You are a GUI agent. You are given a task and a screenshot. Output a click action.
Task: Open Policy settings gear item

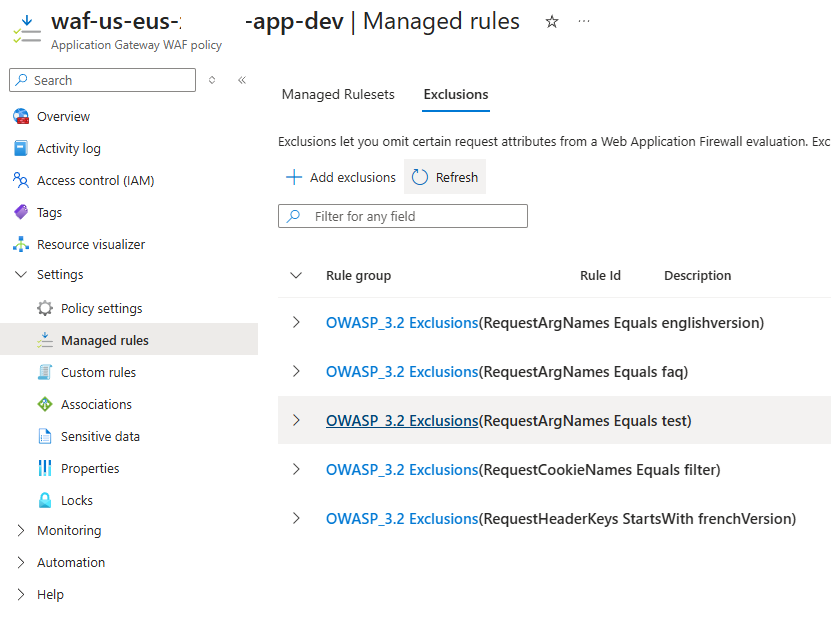click(101, 309)
